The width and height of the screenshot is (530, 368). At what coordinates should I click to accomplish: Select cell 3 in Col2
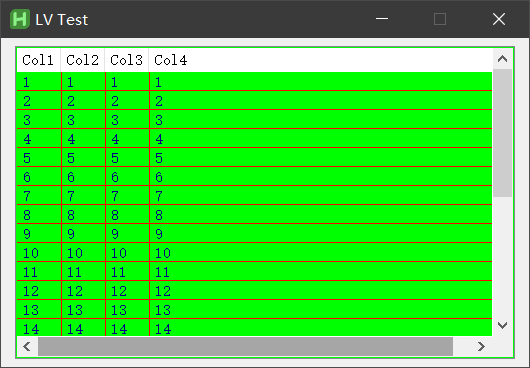83,120
